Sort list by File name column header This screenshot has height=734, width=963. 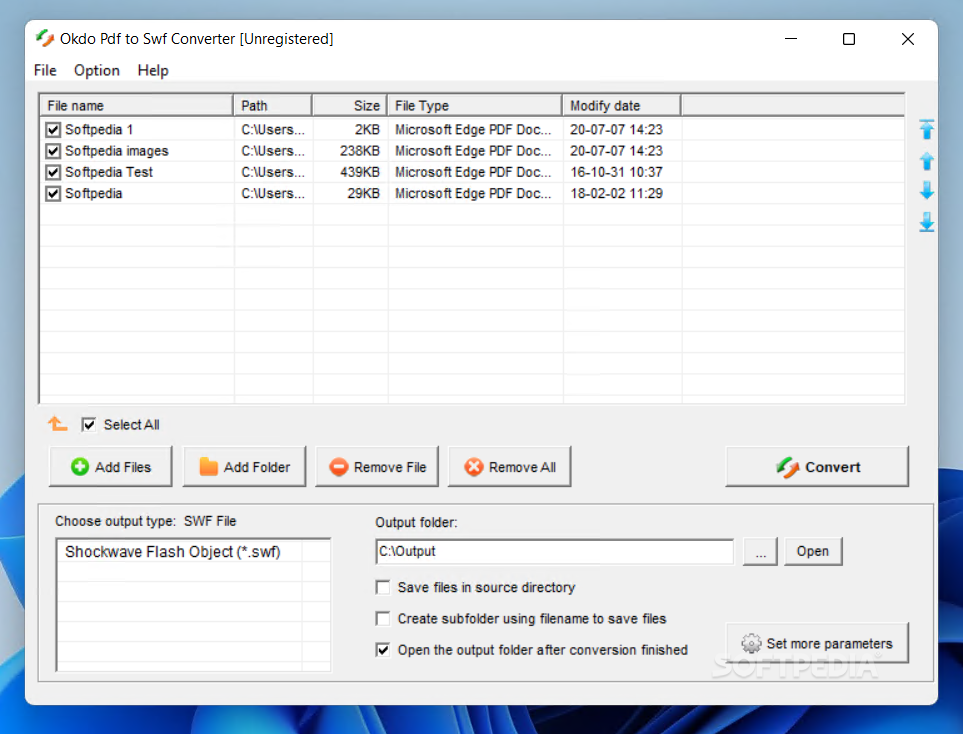[136, 106]
